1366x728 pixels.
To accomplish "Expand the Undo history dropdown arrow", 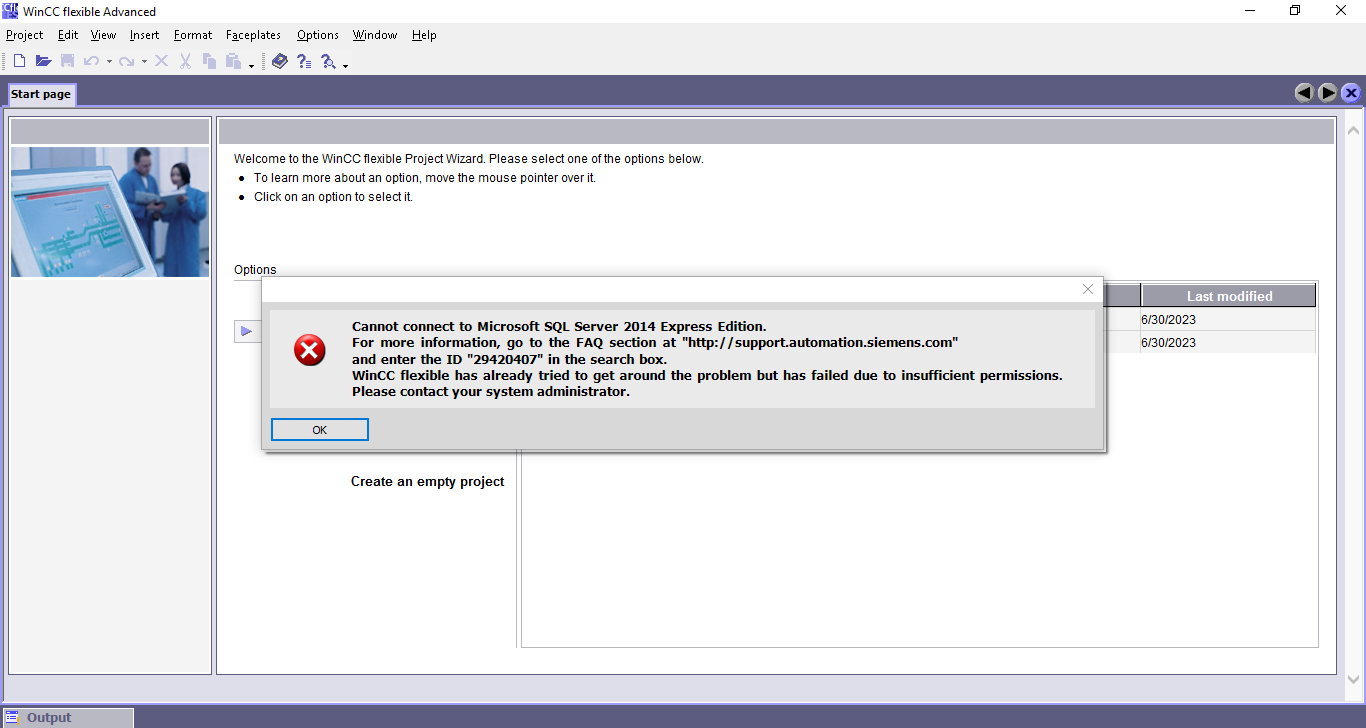I will click(109, 62).
